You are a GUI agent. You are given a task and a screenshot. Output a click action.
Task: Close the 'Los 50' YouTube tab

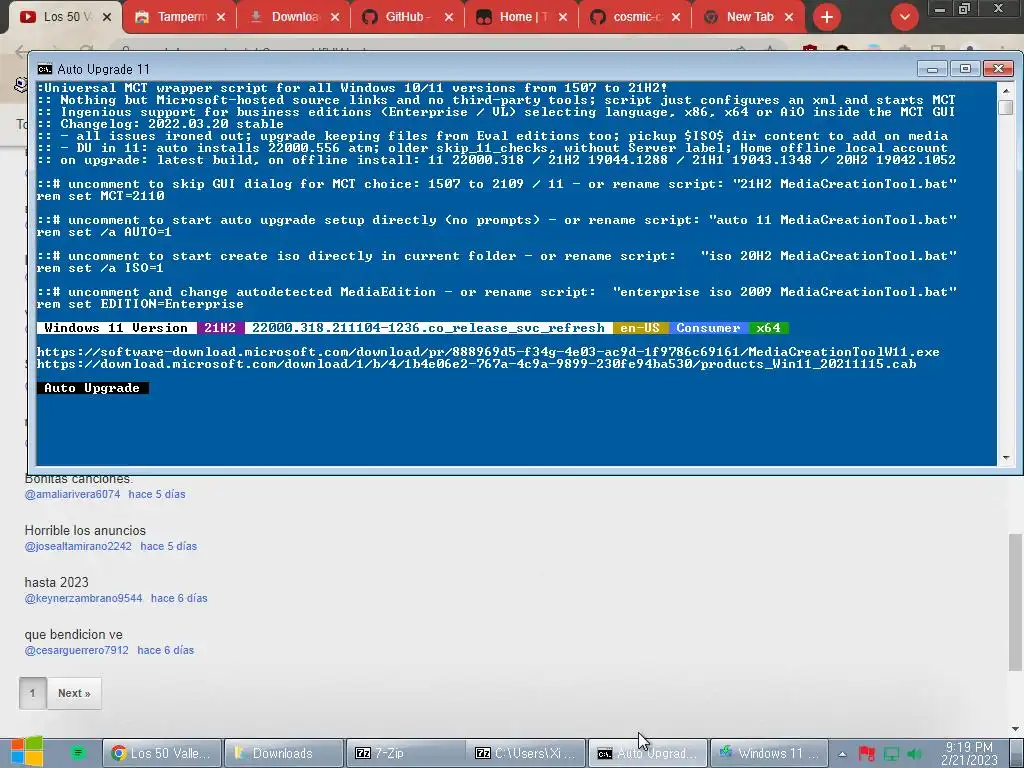point(108,17)
